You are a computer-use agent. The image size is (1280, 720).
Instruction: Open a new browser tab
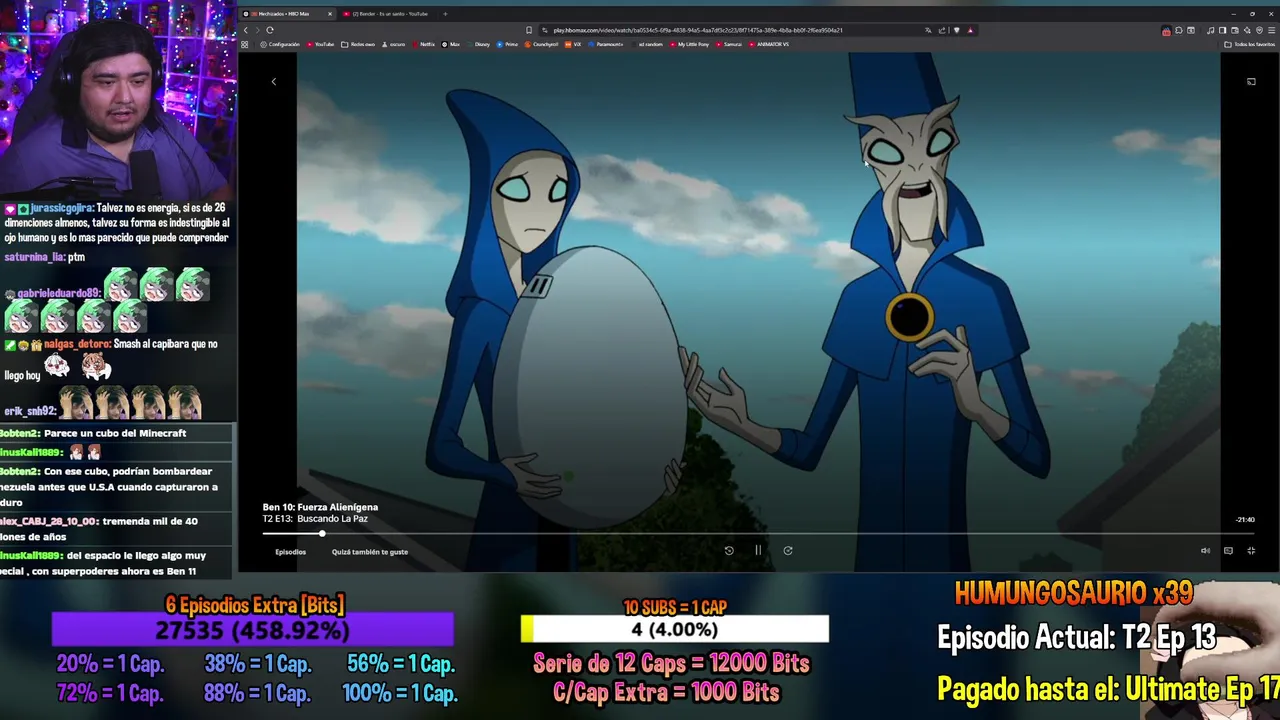coord(445,14)
